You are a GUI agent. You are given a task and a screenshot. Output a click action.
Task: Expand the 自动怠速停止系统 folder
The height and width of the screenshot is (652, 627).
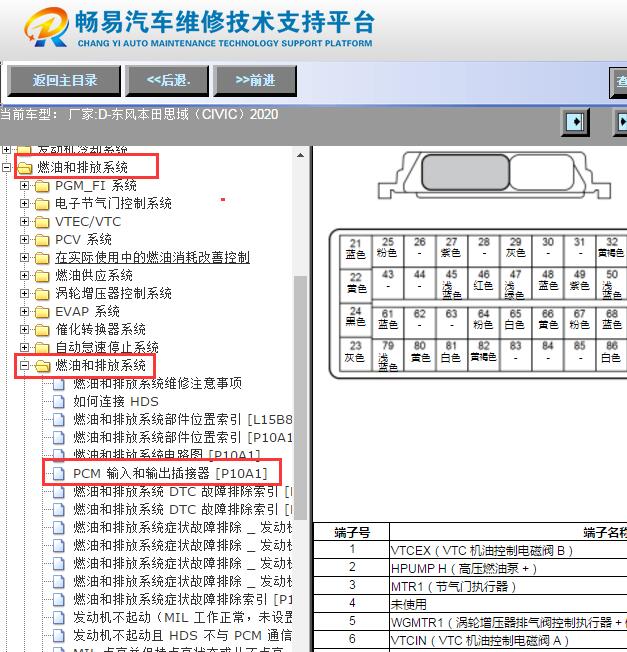(x=25, y=347)
